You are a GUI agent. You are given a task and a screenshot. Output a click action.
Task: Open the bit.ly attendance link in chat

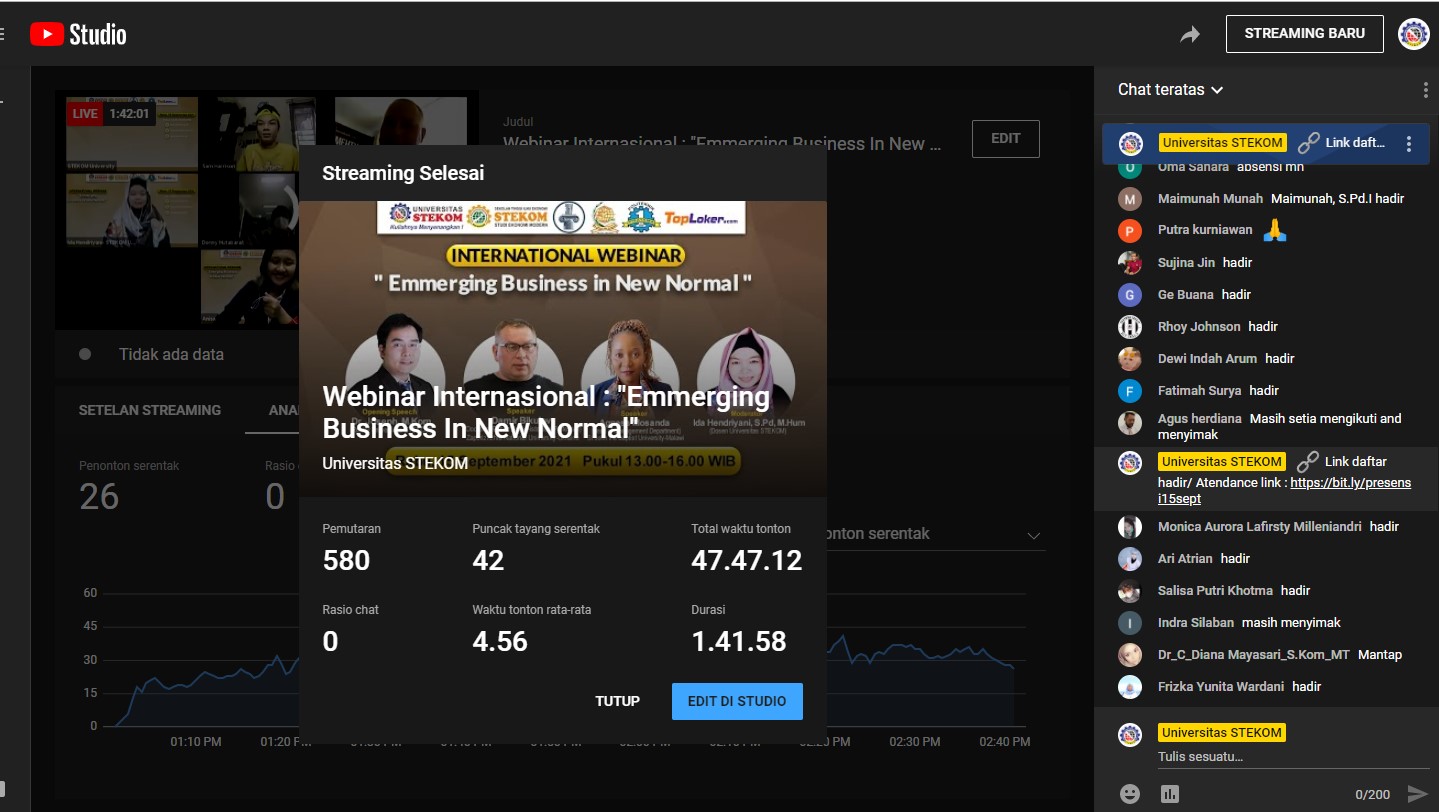point(1284,490)
